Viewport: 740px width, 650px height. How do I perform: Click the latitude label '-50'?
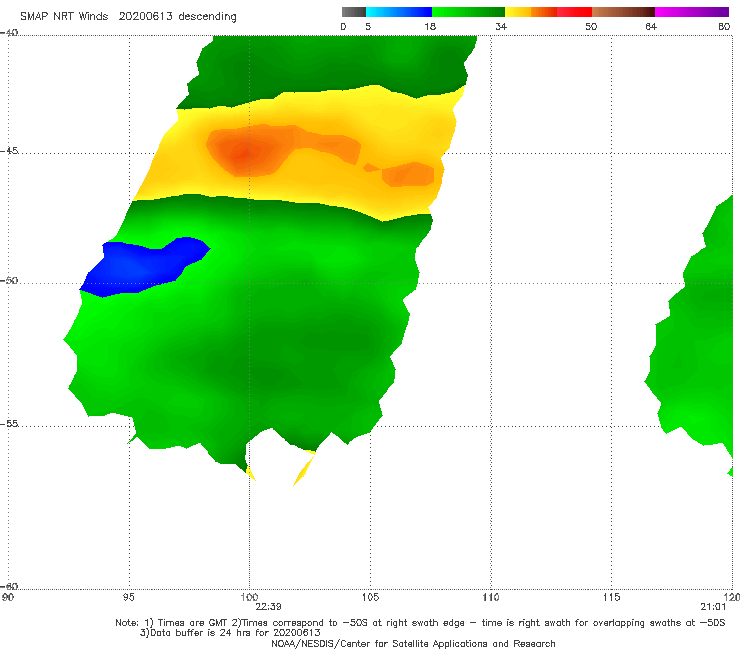point(9,280)
